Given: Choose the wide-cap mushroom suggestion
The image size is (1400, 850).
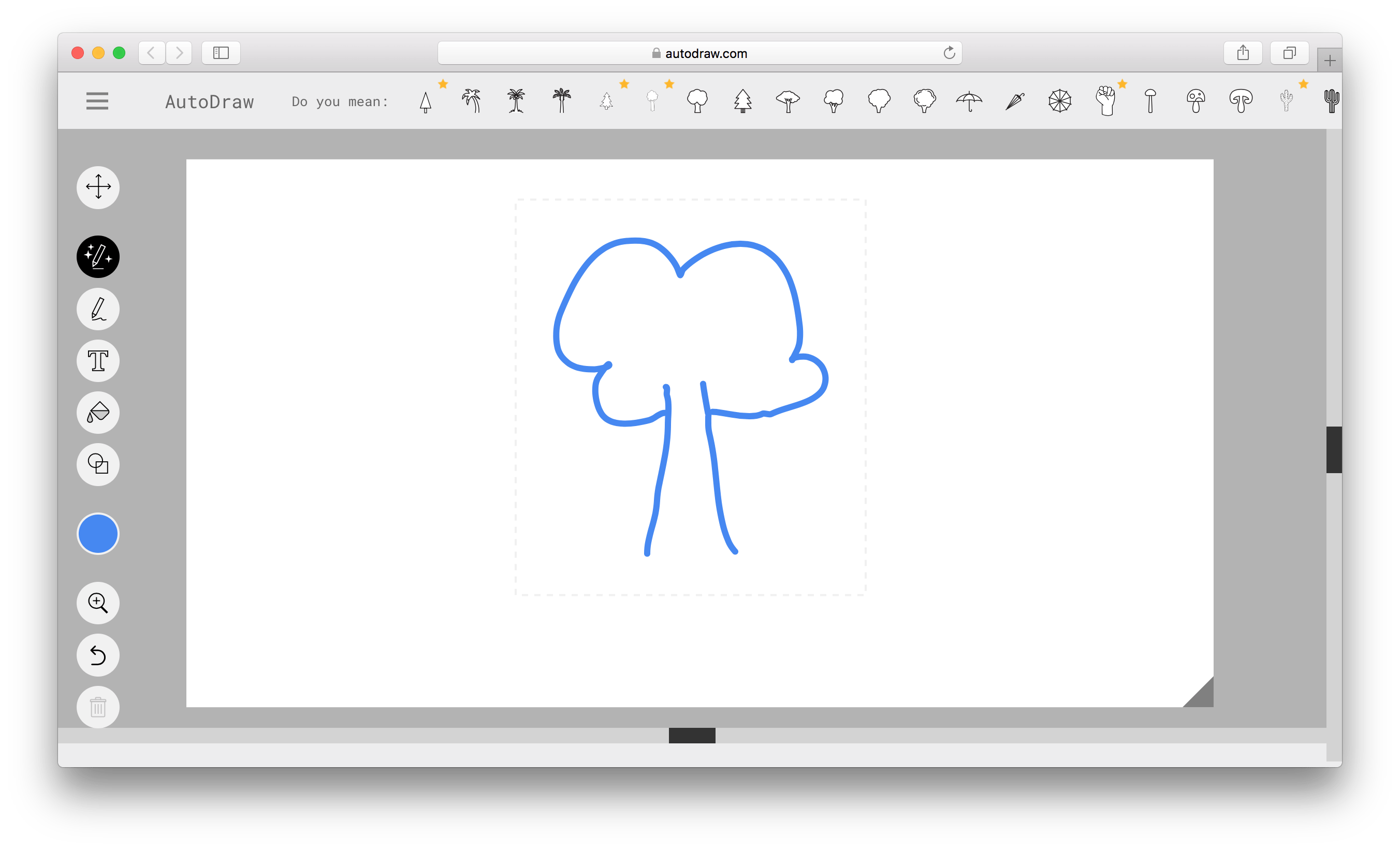Looking at the screenshot, I should tap(1241, 101).
